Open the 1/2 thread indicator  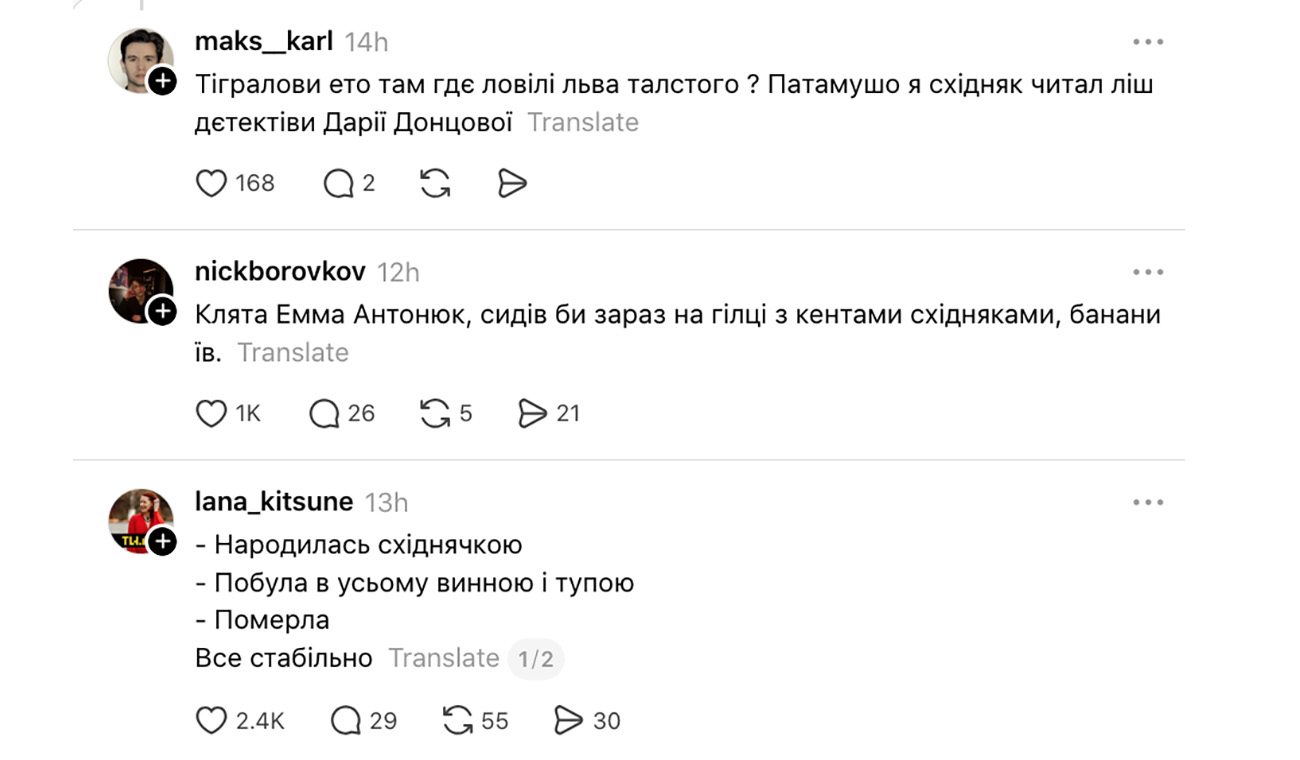535,659
